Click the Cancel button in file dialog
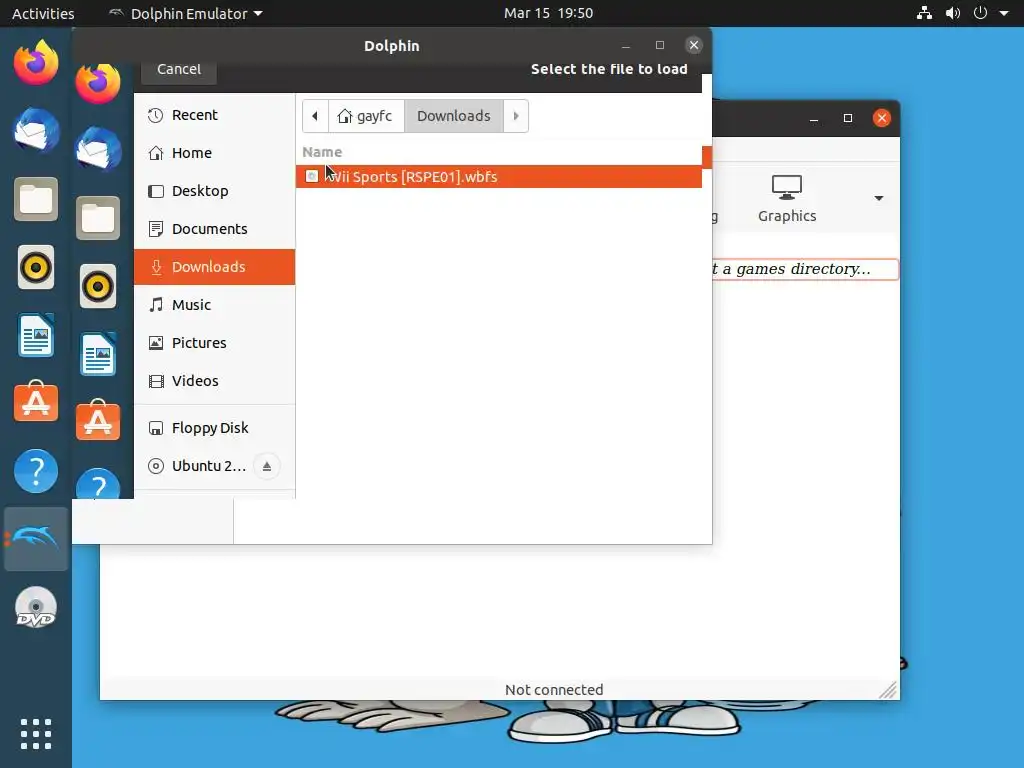Screen dimensions: 1024x768 [x=178, y=71]
